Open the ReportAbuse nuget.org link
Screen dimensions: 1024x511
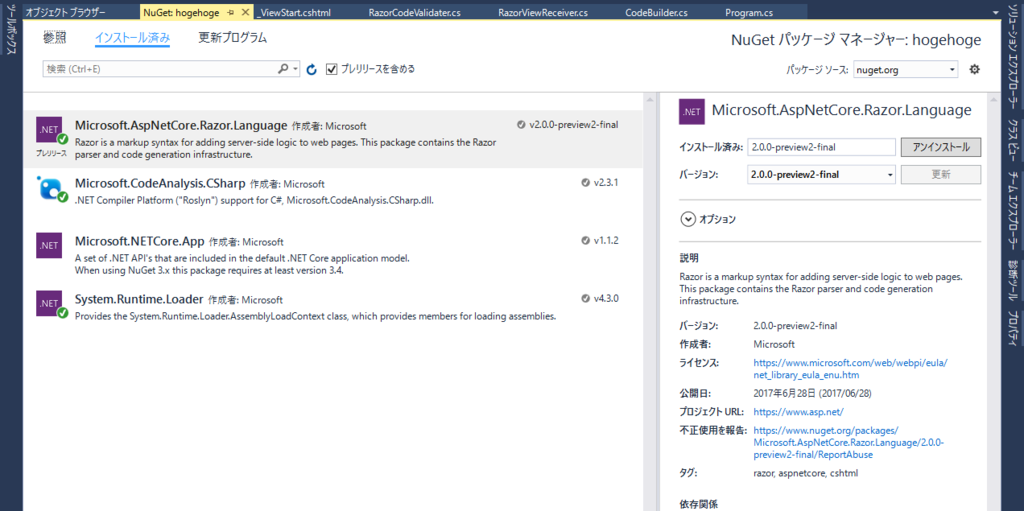click(x=848, y=442)
